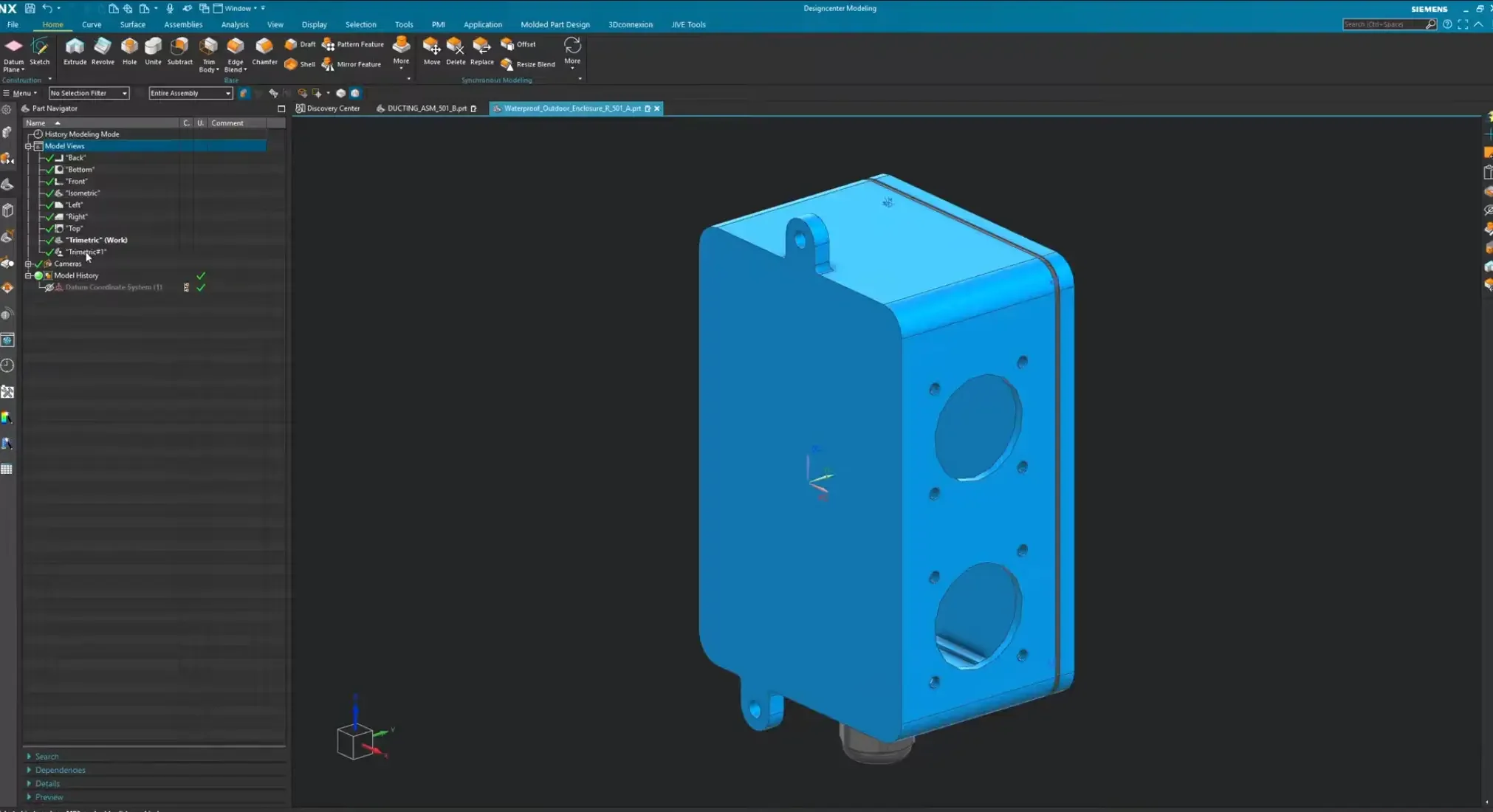The image size is (1493, 812).
Task: Open the settings gear in left sidebar
Action: [x=7, y=109]
